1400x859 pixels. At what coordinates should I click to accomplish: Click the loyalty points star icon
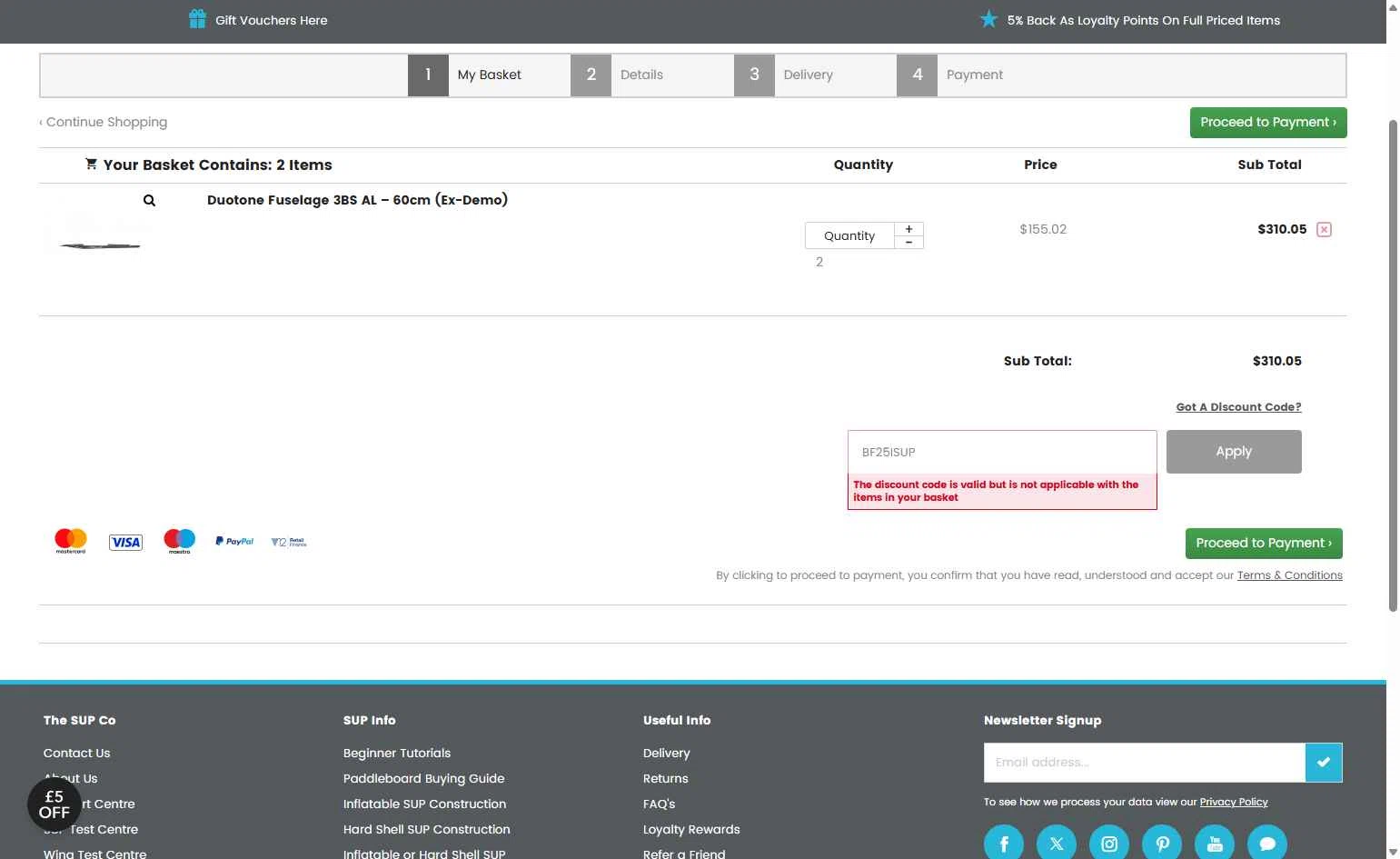988,19
